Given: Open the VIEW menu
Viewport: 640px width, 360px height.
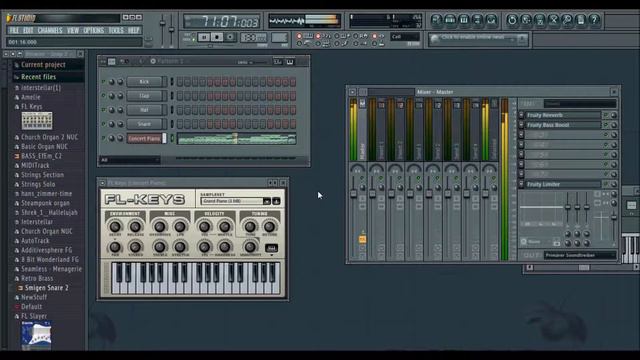Looking at the screenshot, I should pyautogui.click(x=73, y=31).
